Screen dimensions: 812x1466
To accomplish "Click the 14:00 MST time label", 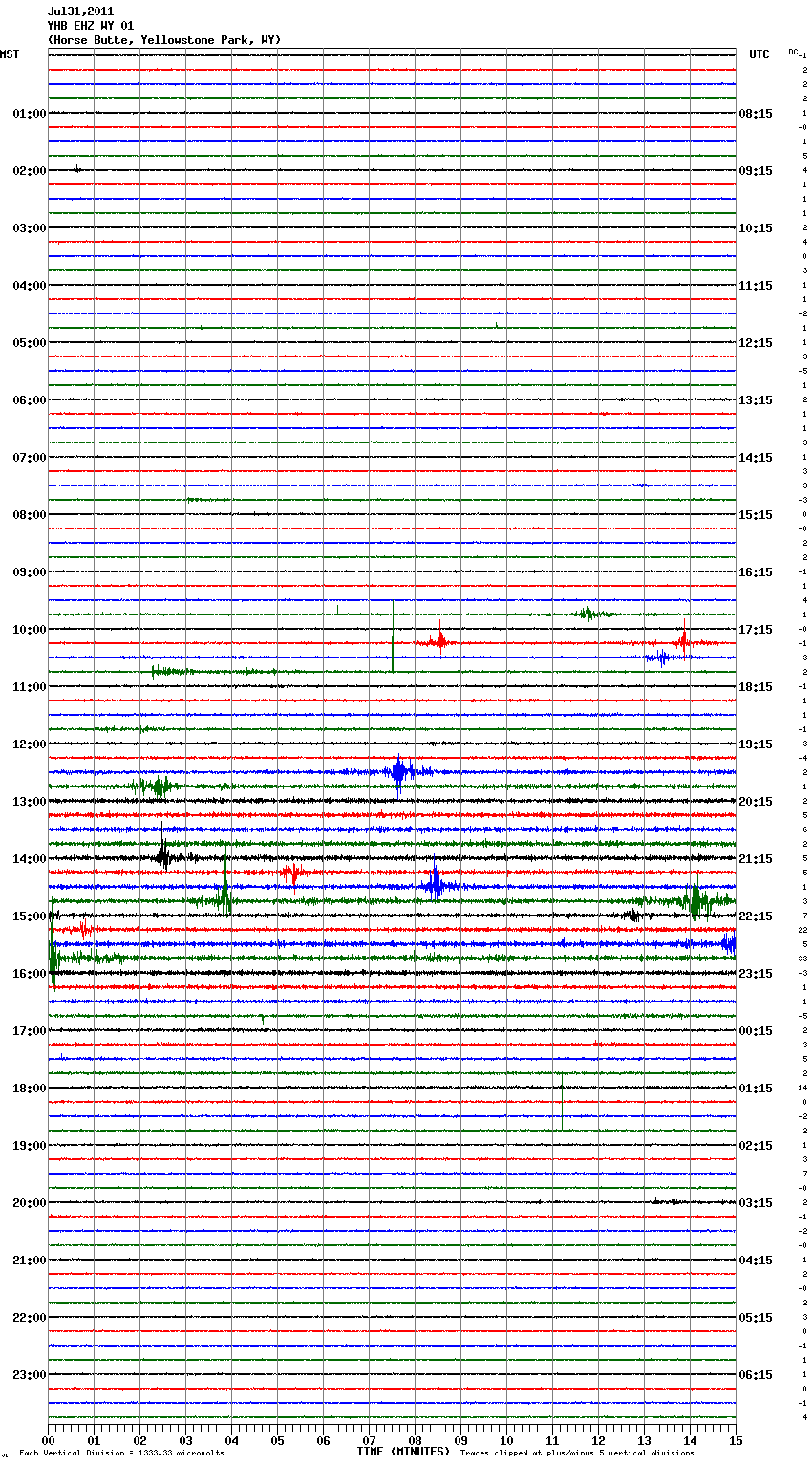I will pos(29,859).
